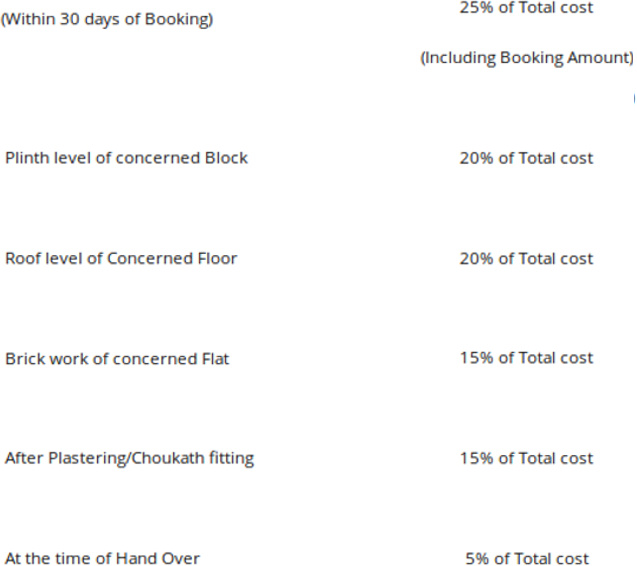Select 'Plinth level of concerned Block' stage
Viewport: 637px width, 566px height.
pos(126,158)
